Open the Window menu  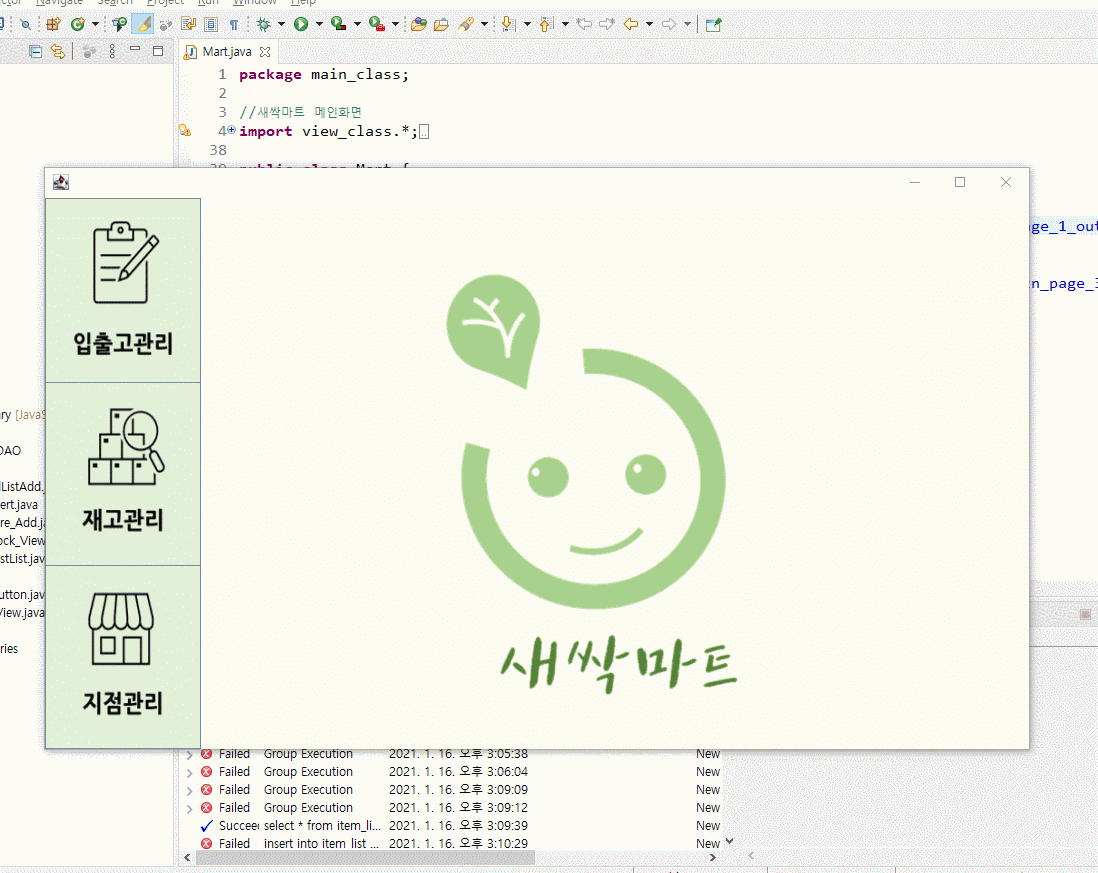(x=255, y=2)
